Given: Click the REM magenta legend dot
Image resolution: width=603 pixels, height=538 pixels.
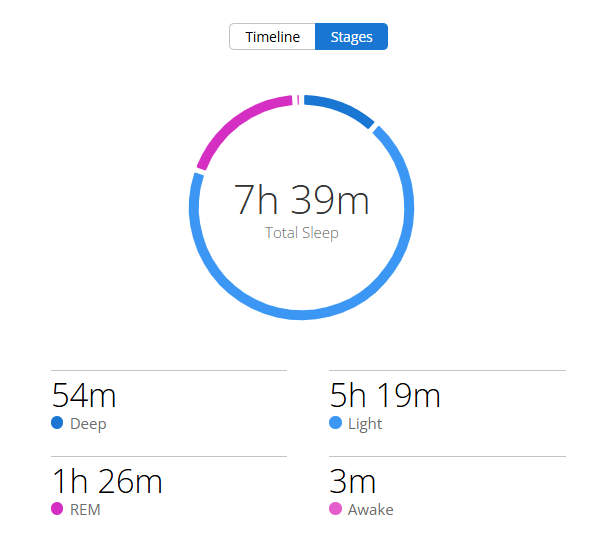Looking at the screenshot, I should click(x=57, y=509).
